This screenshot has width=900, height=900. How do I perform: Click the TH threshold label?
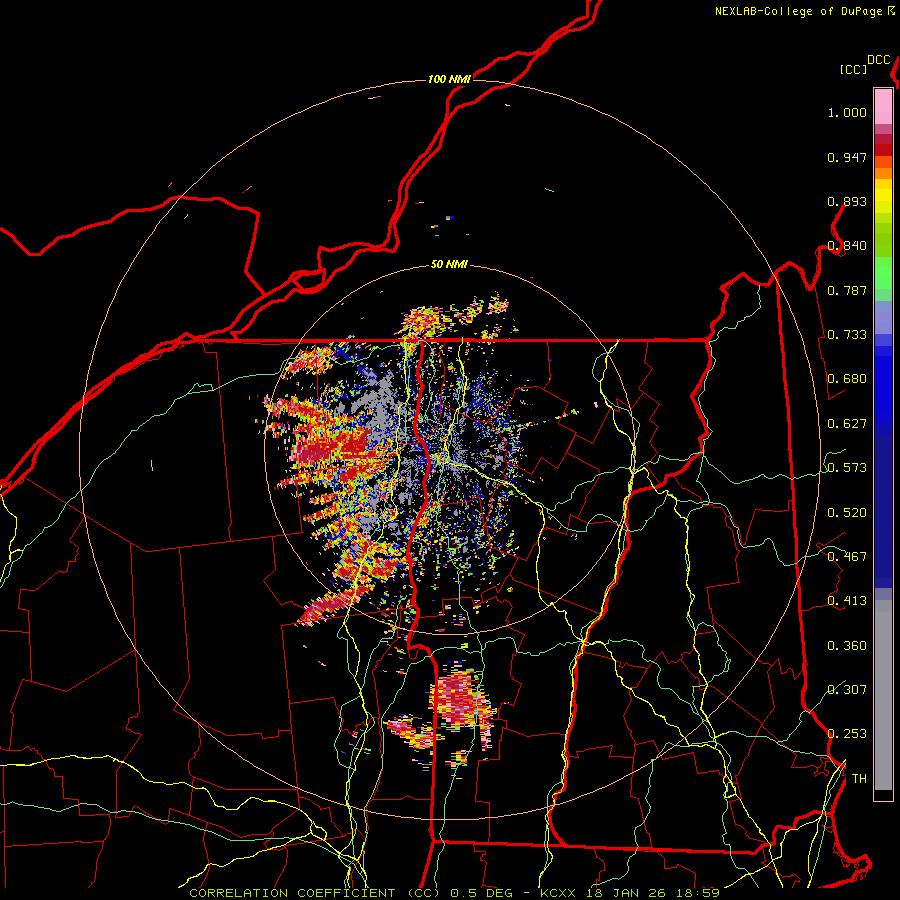point(859,779)
